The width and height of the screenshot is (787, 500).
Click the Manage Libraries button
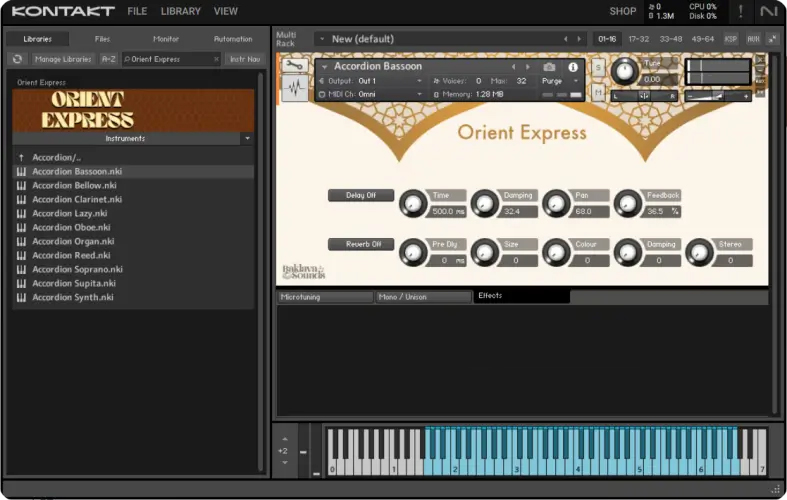pos(63,59)
